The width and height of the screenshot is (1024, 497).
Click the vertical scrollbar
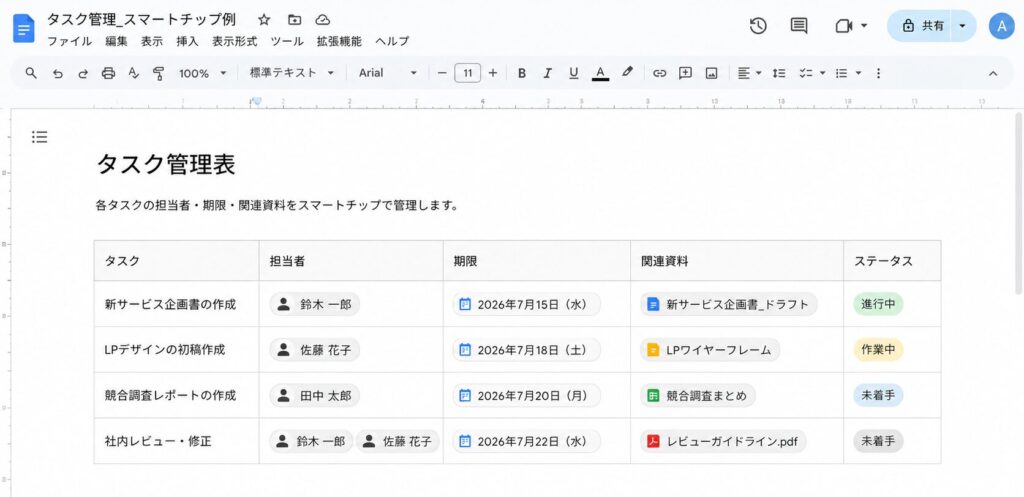point(1019,203)
